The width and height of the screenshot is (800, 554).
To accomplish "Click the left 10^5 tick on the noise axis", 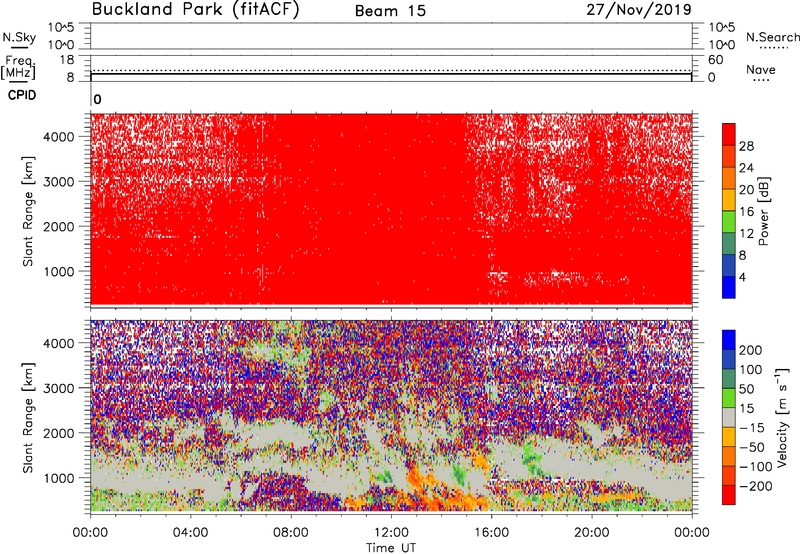I will (62, 28).
